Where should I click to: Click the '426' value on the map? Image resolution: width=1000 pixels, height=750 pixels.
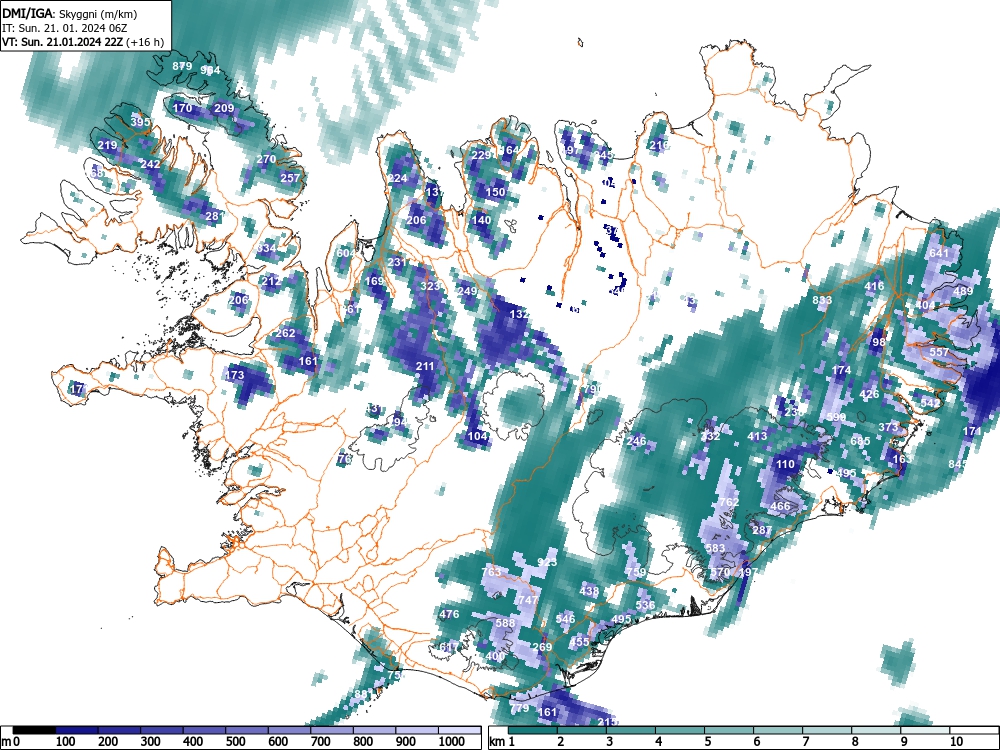tap(869, 394)
